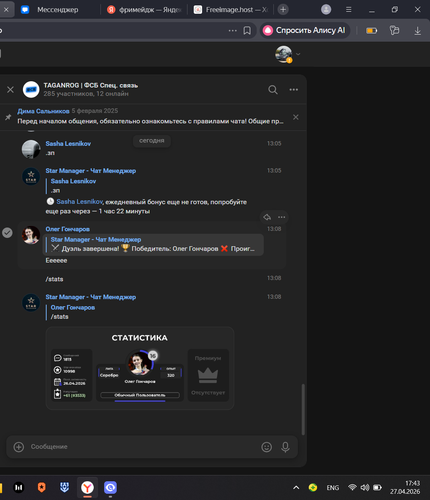Open first Star Manager bot avatar

tap(31, 176)
